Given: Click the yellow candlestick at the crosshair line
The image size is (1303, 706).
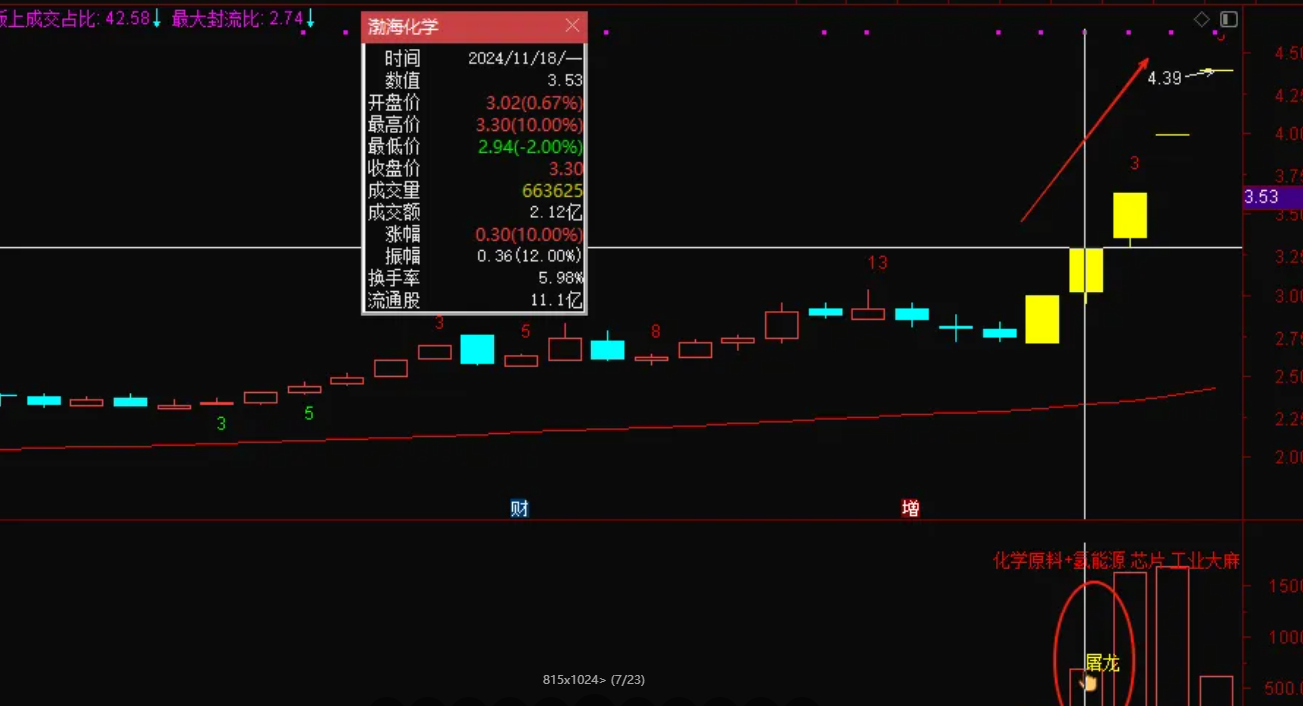Looking at the screenshot, I should 1086,270.
